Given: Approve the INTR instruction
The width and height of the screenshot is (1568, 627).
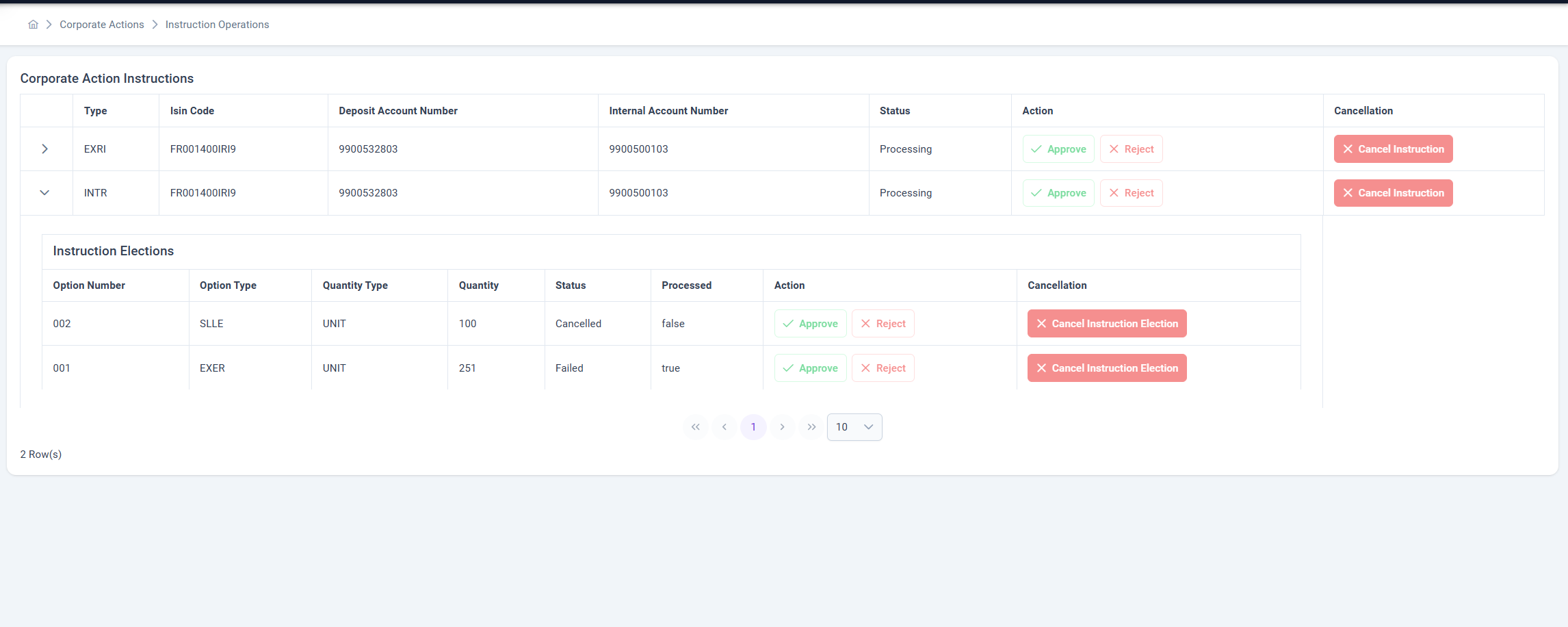Looking at the screenshot, I should [x=1058, y=192].
